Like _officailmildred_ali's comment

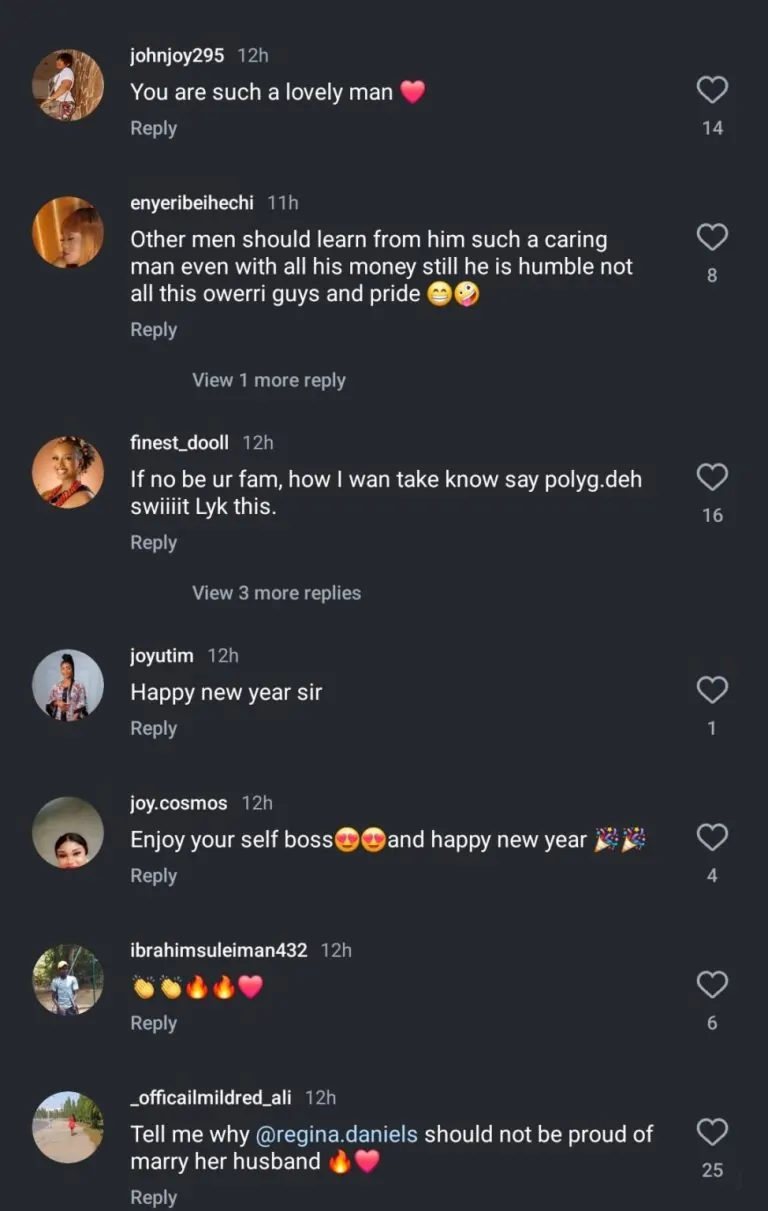tap(712, 1132)
